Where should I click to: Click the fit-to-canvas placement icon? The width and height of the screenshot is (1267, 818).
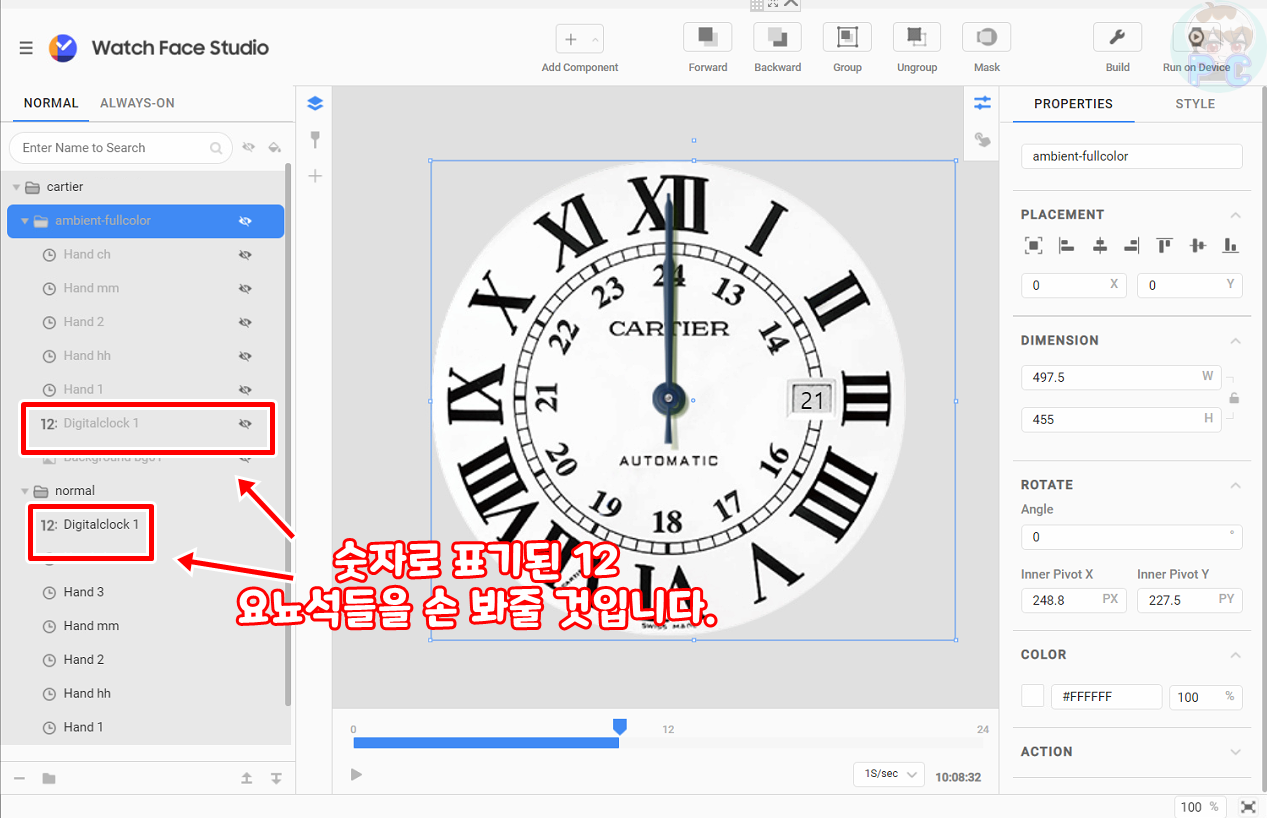(1034, 245)
